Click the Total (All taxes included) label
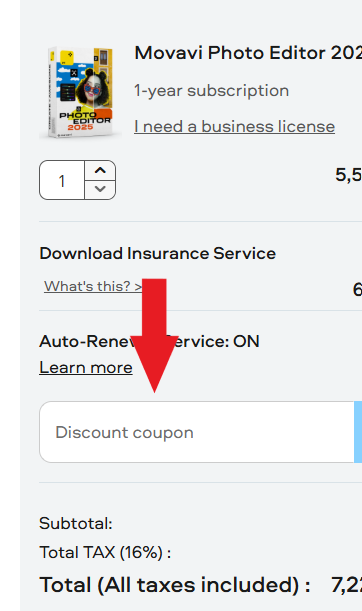The image size is (362, 611). click(x=175, y=585)
